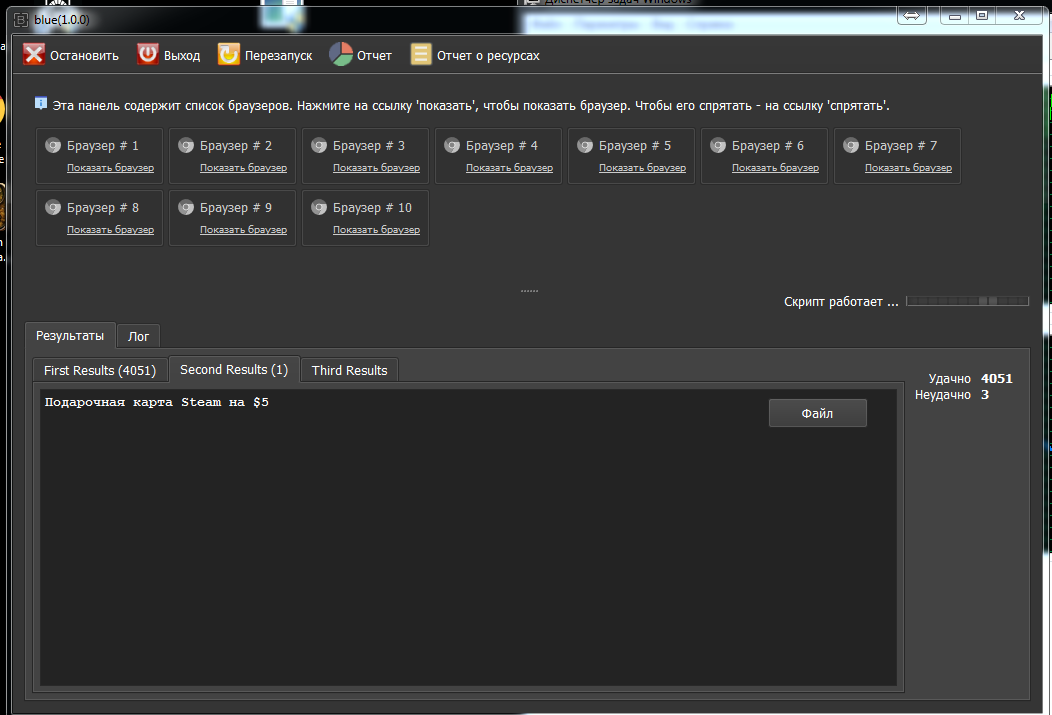This screenshot has width=1052, height=715.
Task: Switch to the Лог tab
Action: (138, 337)
